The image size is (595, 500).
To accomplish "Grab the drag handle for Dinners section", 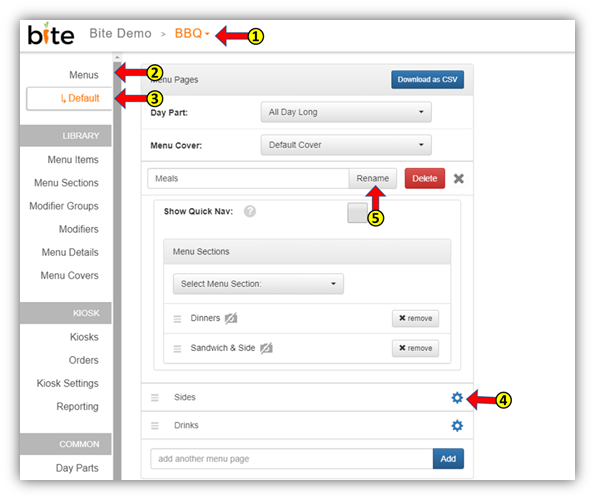I will click(177, 319).
